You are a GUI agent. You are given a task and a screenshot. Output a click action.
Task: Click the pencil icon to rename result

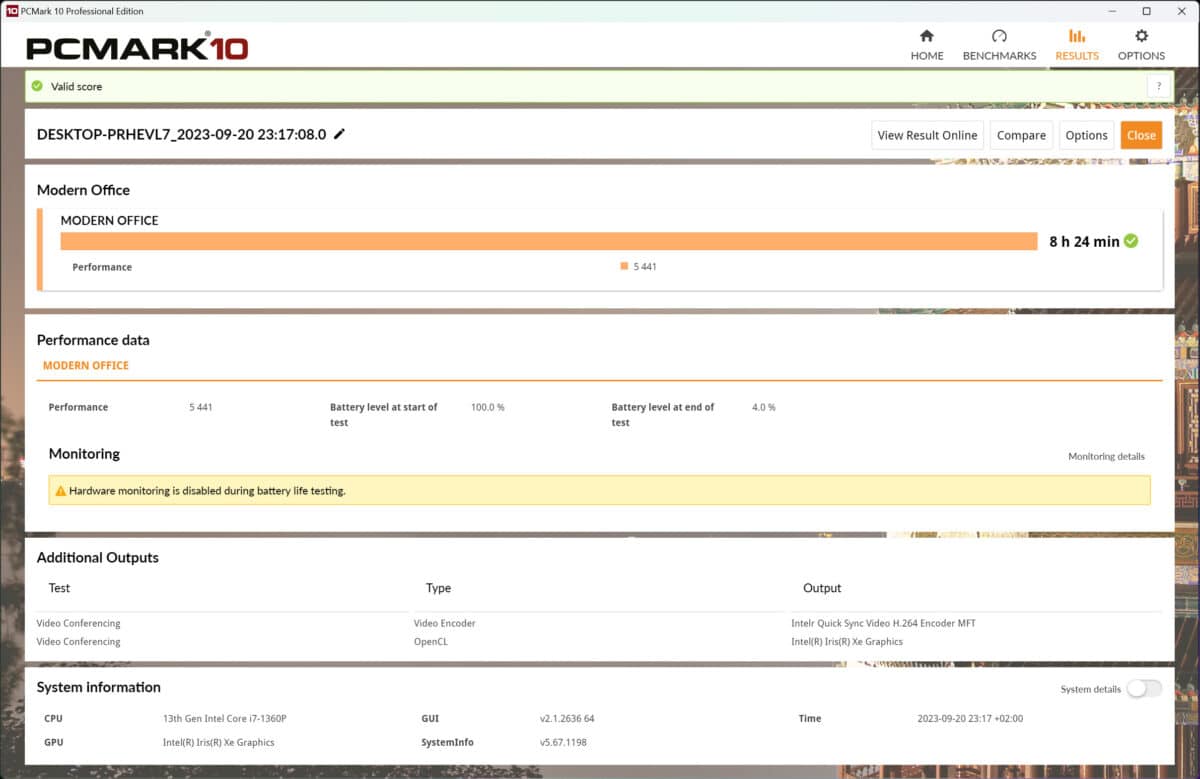340,134
